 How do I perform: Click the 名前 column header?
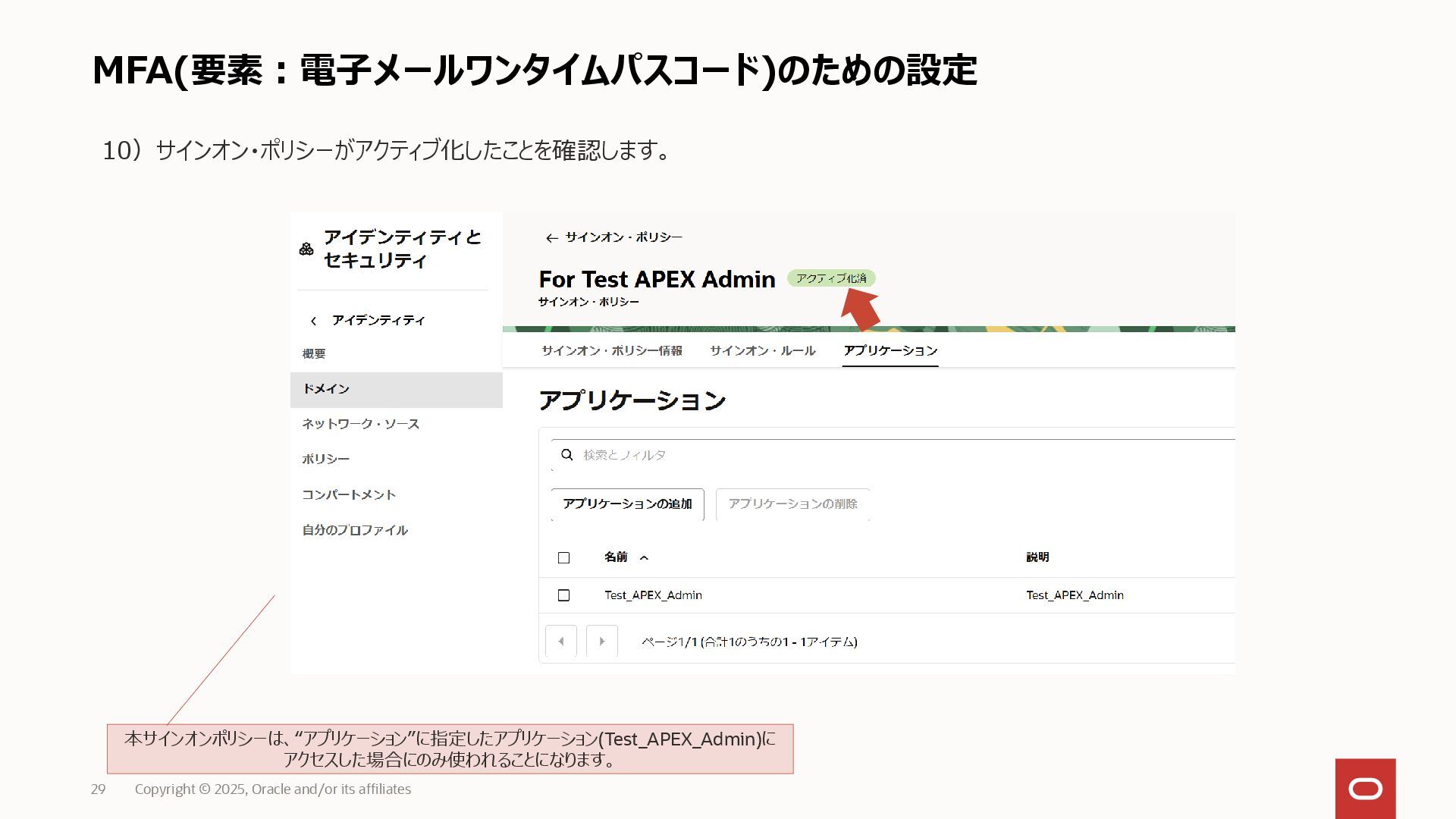pos(616,557)
